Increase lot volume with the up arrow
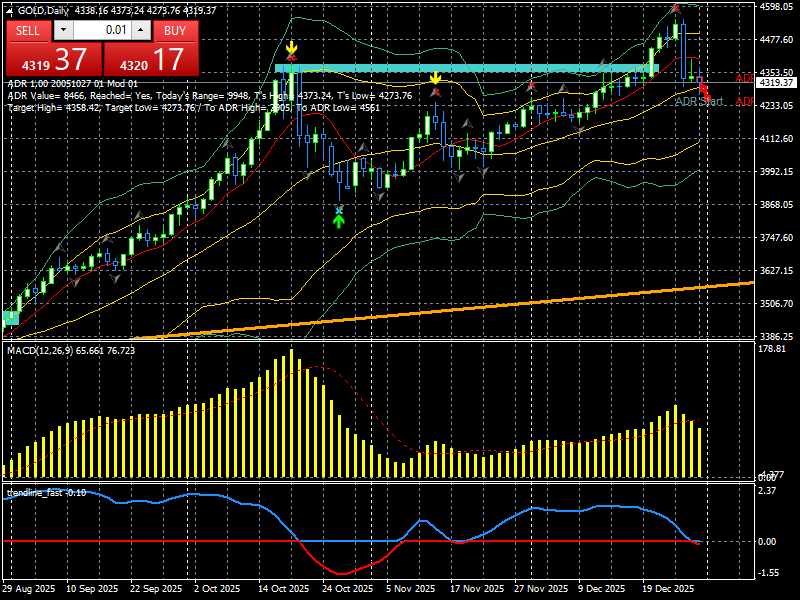Screen dimensions: 800x600 pos(141,30)
